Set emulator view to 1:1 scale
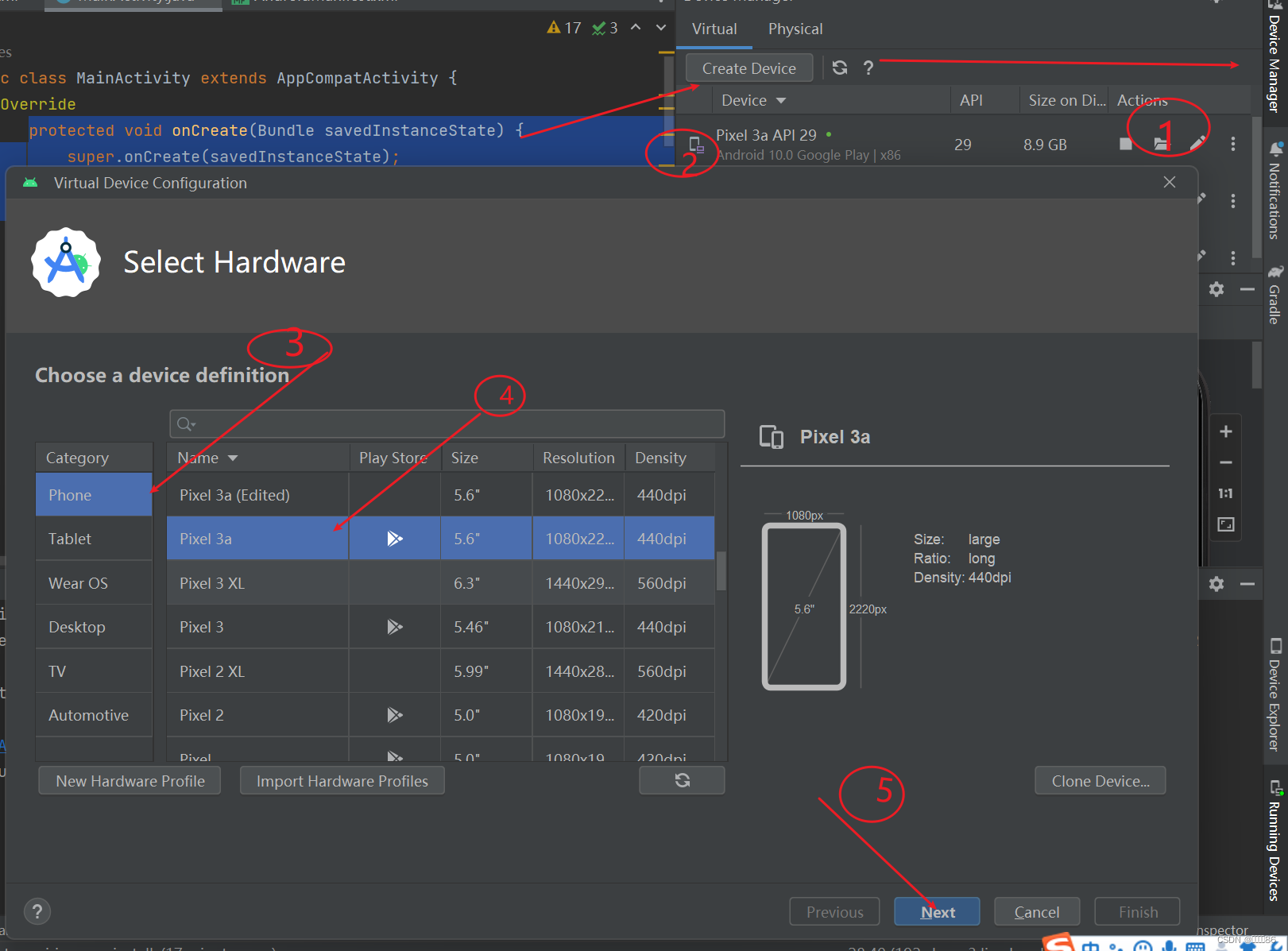 click(1225, 493)
